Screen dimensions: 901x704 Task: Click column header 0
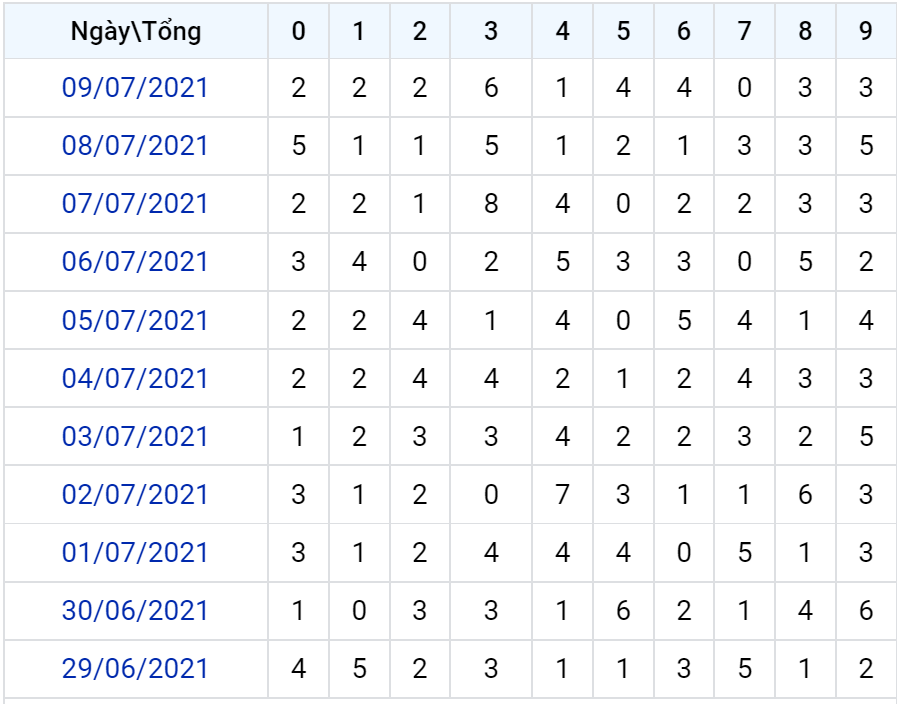(x=298, y=31)
